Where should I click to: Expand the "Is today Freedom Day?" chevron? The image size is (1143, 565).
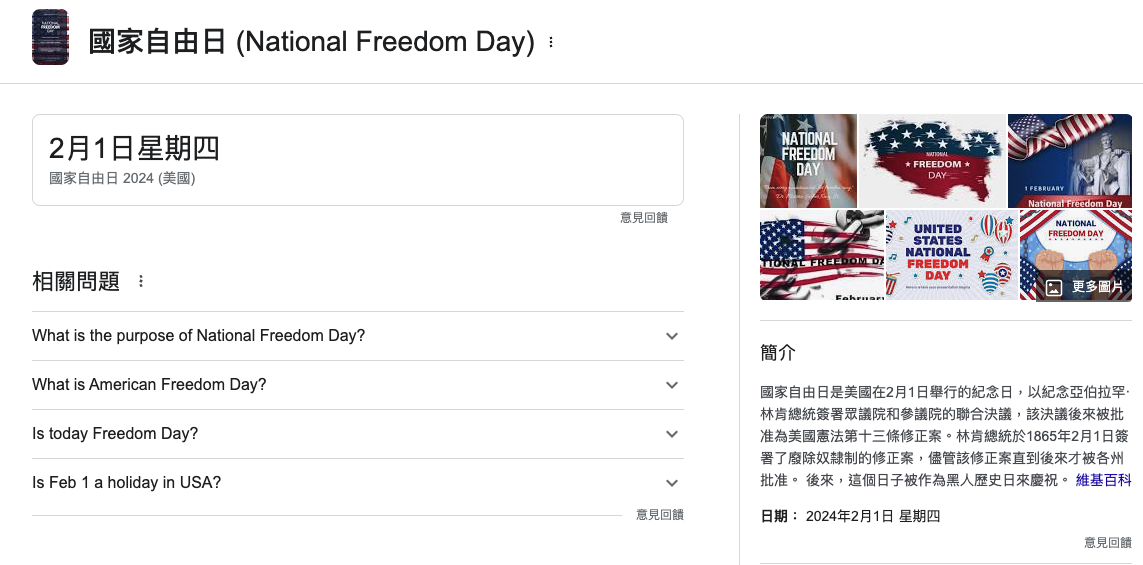click(672, 434)
